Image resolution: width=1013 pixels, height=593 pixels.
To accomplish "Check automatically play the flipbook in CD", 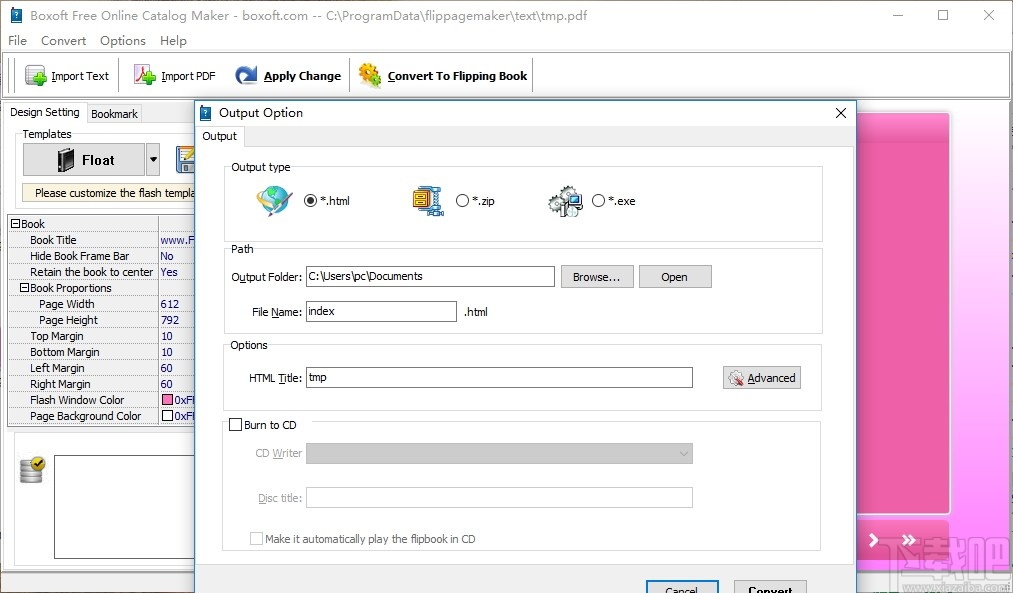I will pyautogui.click(x=257, y=538).
